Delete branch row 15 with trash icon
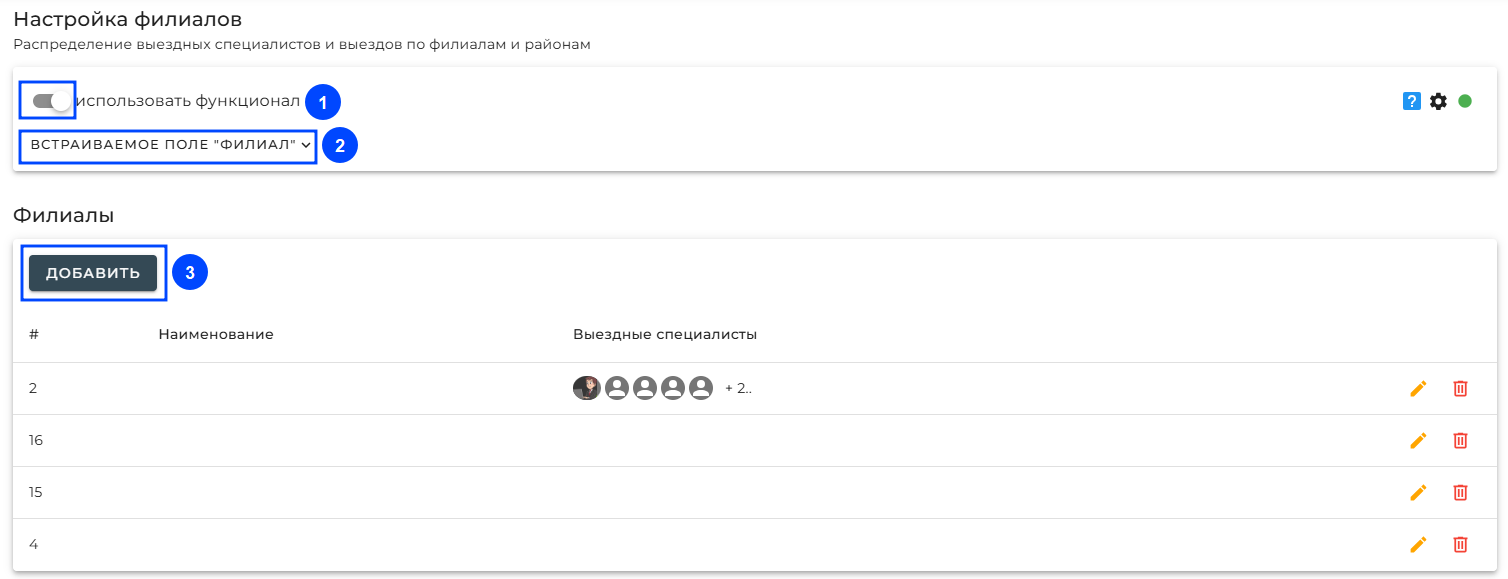1508x579 pixels. tap(1460, 492)
